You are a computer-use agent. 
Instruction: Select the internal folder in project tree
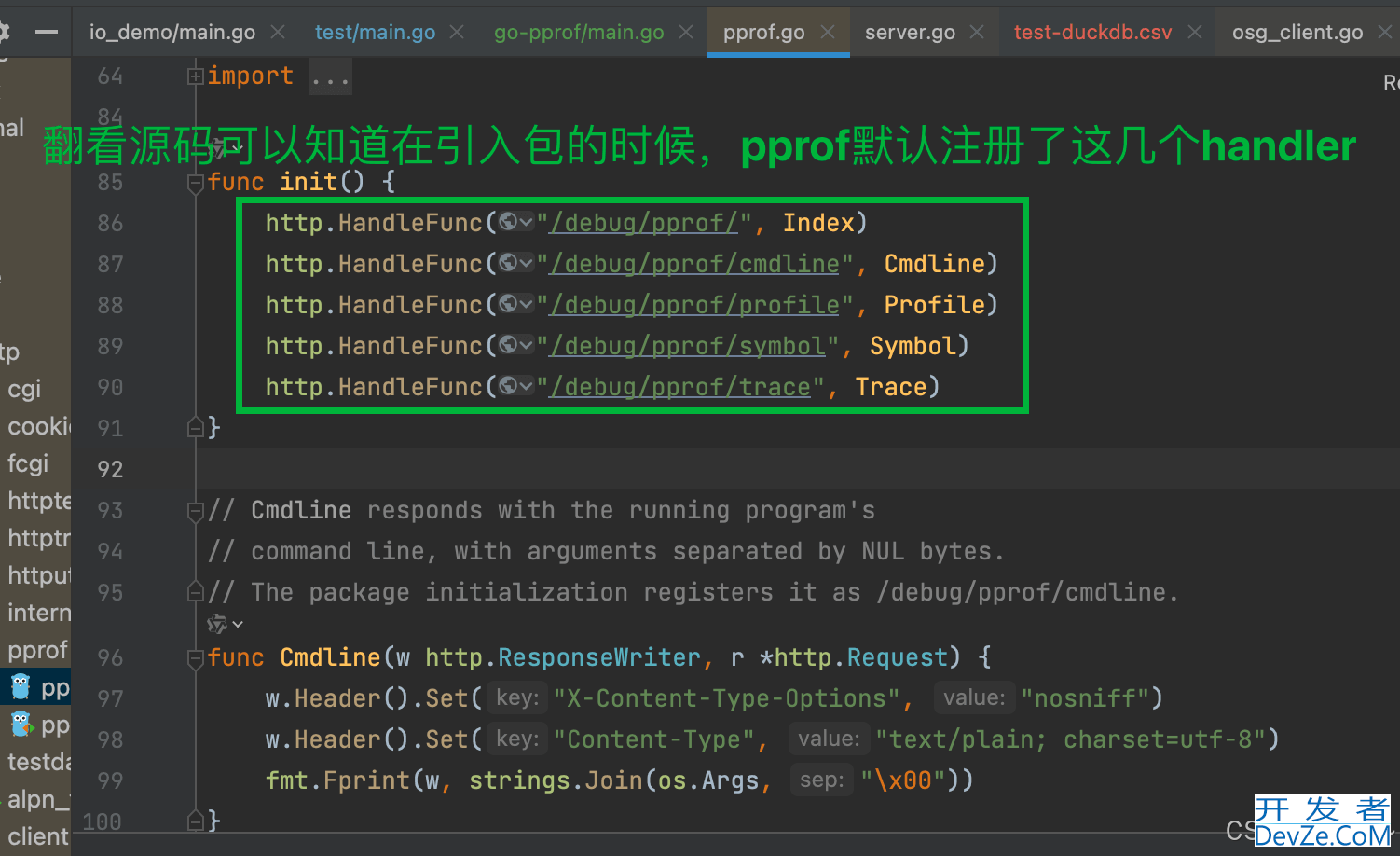coord(39,613)
